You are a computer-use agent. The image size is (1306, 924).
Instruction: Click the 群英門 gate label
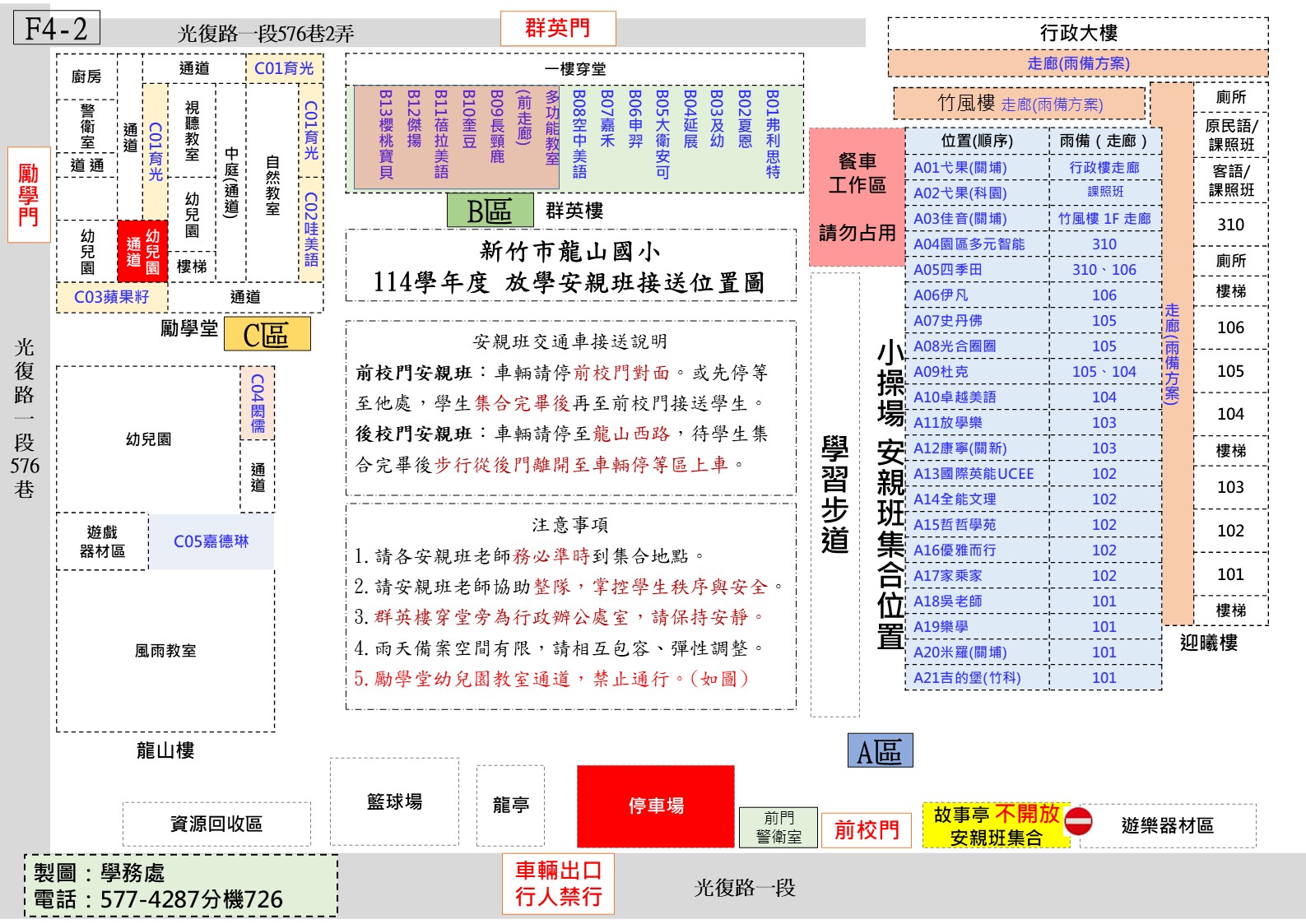(x=558, y=29)
